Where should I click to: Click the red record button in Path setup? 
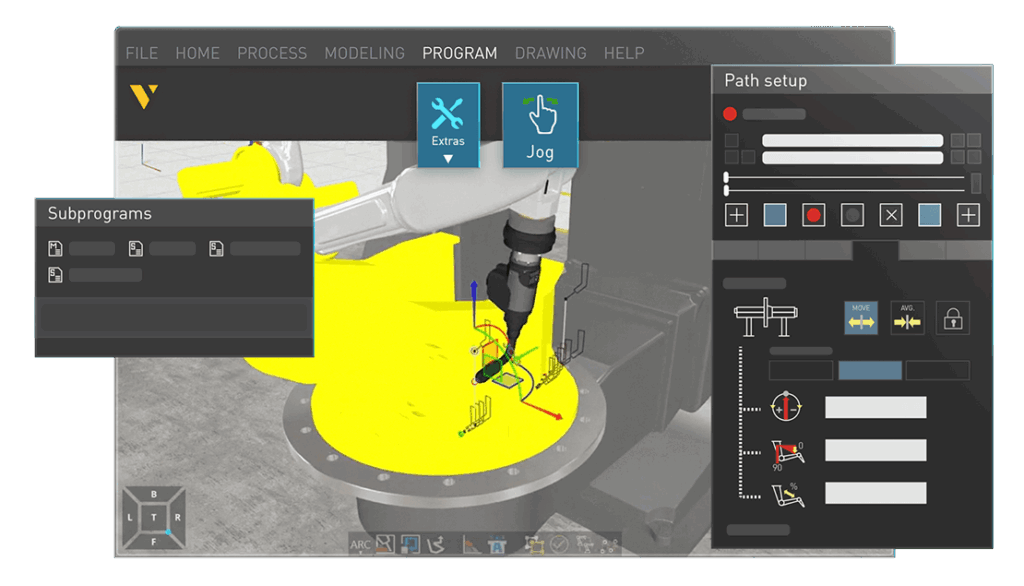click(x=813, y=215)
